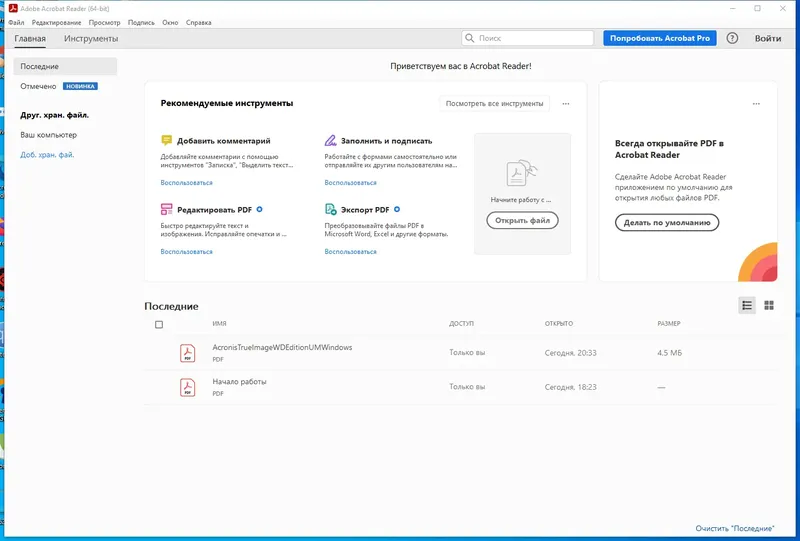This screenshot has height=541, width=800.
Task: Select Отмечено in the left sidebar
Action: 38,86
